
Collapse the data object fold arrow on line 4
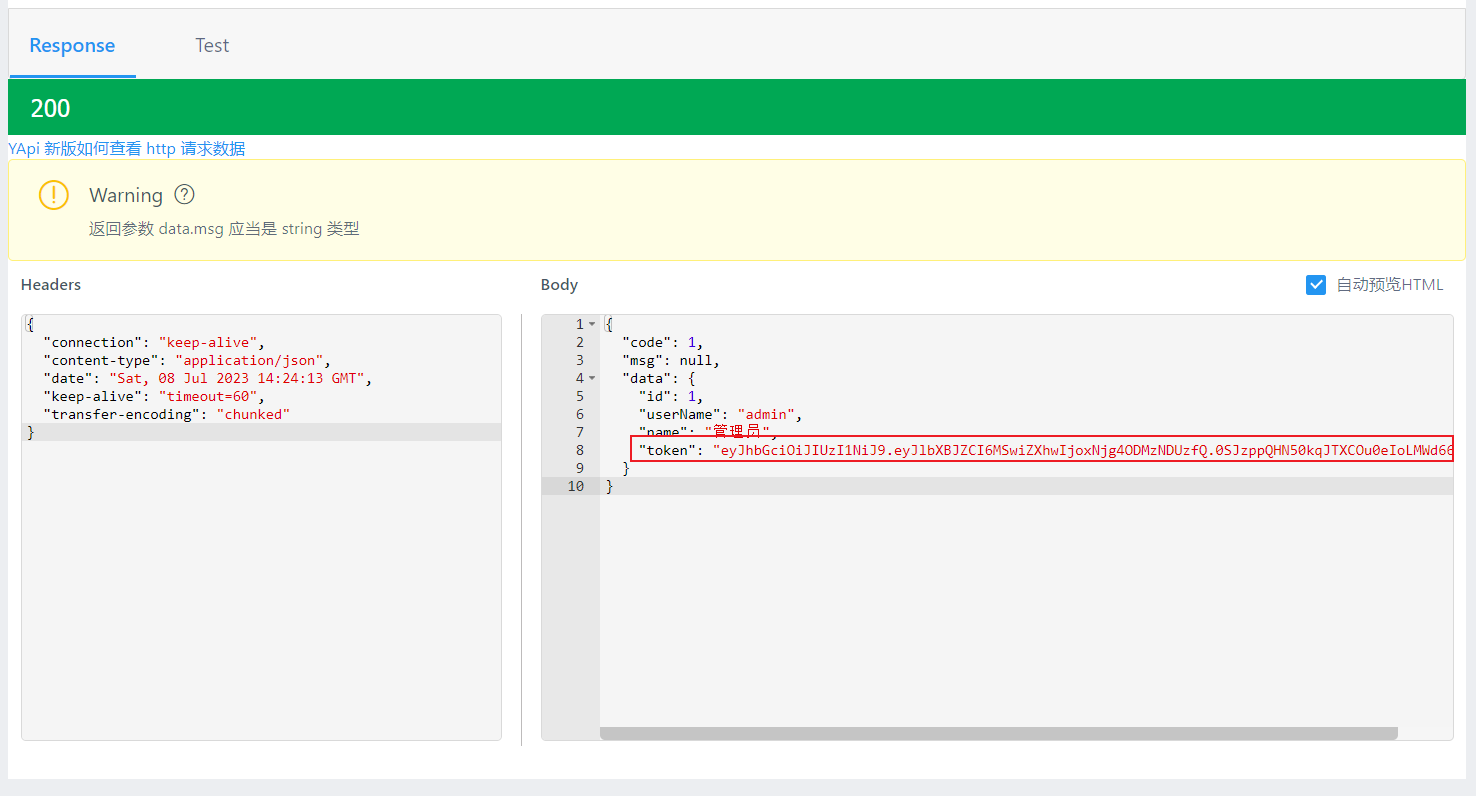tap(592, 378)
